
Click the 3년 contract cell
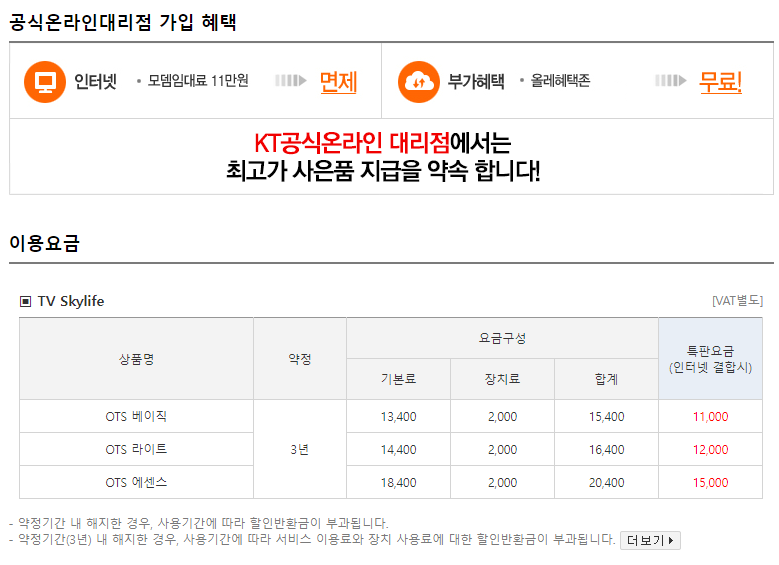(x=300, y=449)
